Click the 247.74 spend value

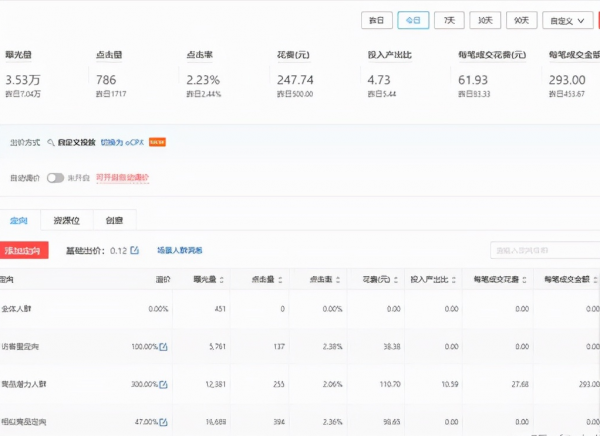click(295, 80)
